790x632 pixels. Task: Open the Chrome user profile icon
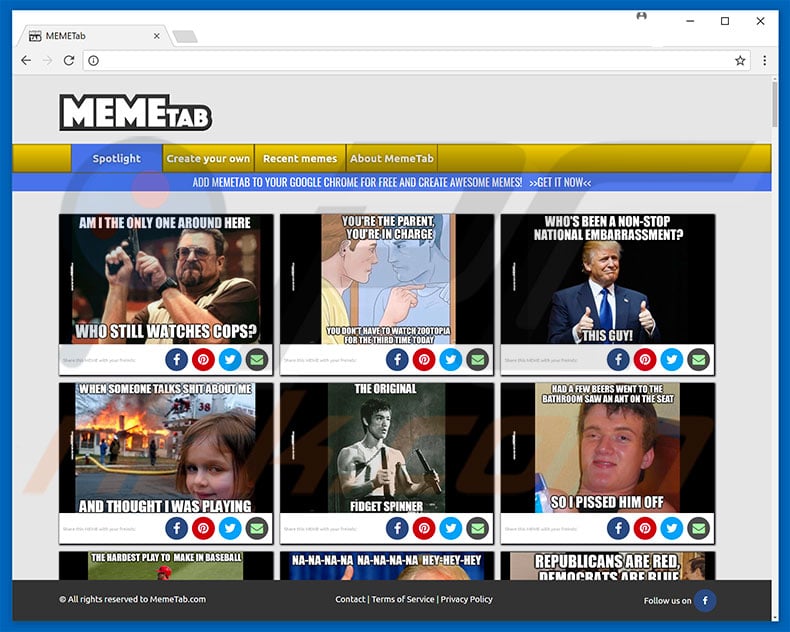point(641,16)
